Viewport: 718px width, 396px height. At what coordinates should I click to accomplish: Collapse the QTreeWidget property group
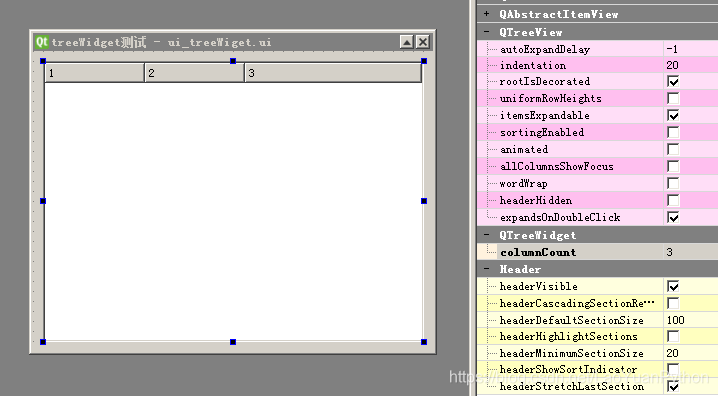tap(486, 235)
